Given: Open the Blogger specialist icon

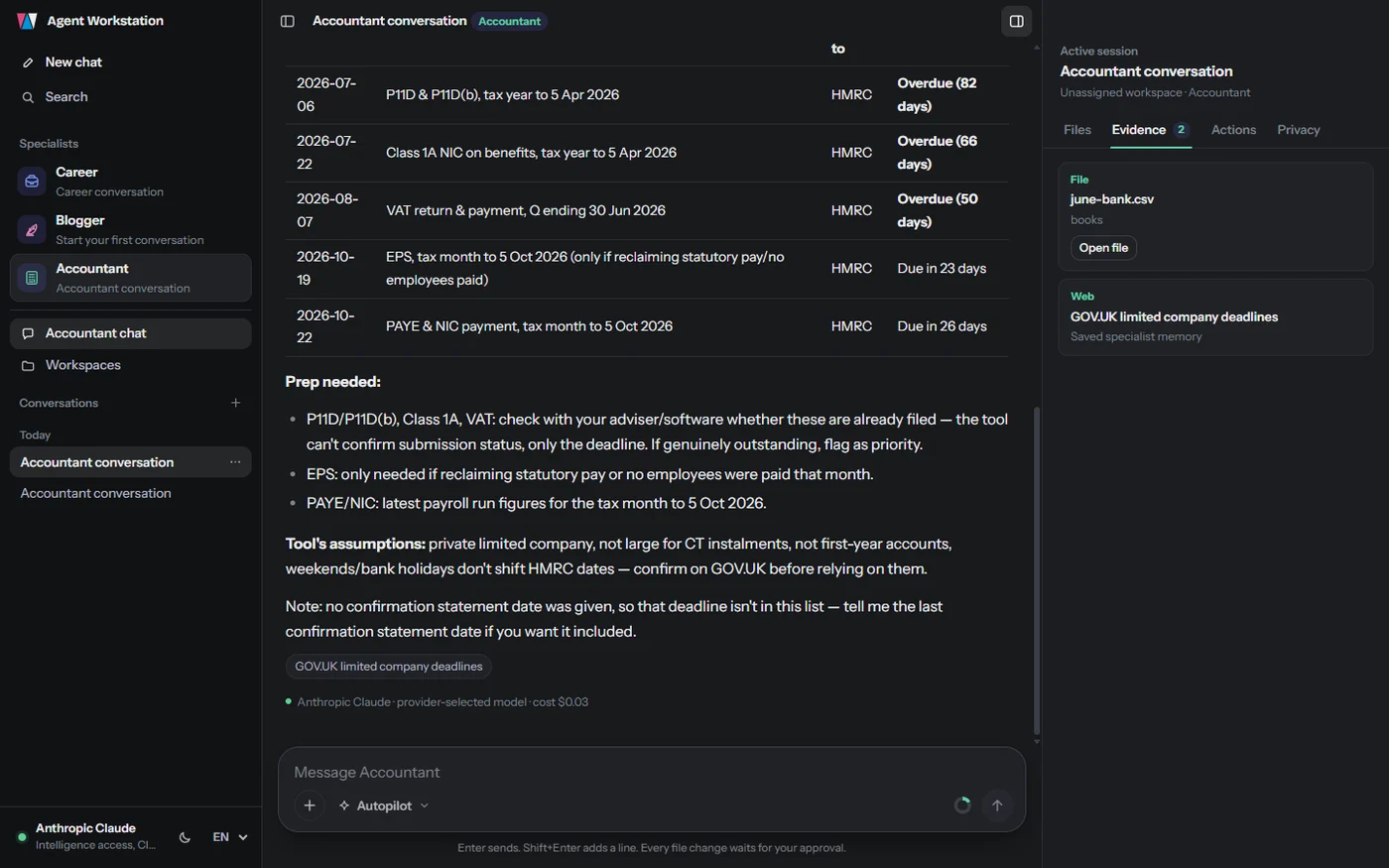Looking at the screenshot, I should [x=32, y=229].
